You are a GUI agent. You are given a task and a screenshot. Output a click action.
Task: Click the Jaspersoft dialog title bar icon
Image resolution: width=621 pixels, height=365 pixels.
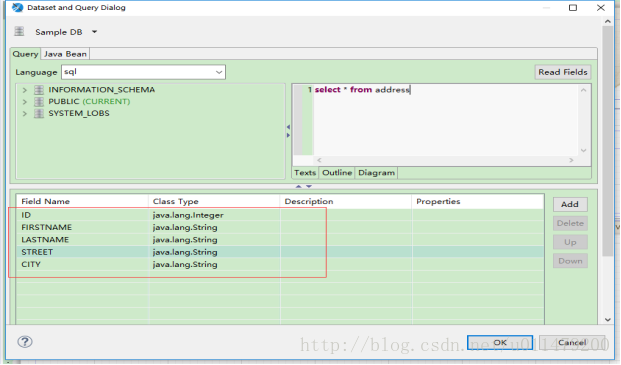click(17, 7)
